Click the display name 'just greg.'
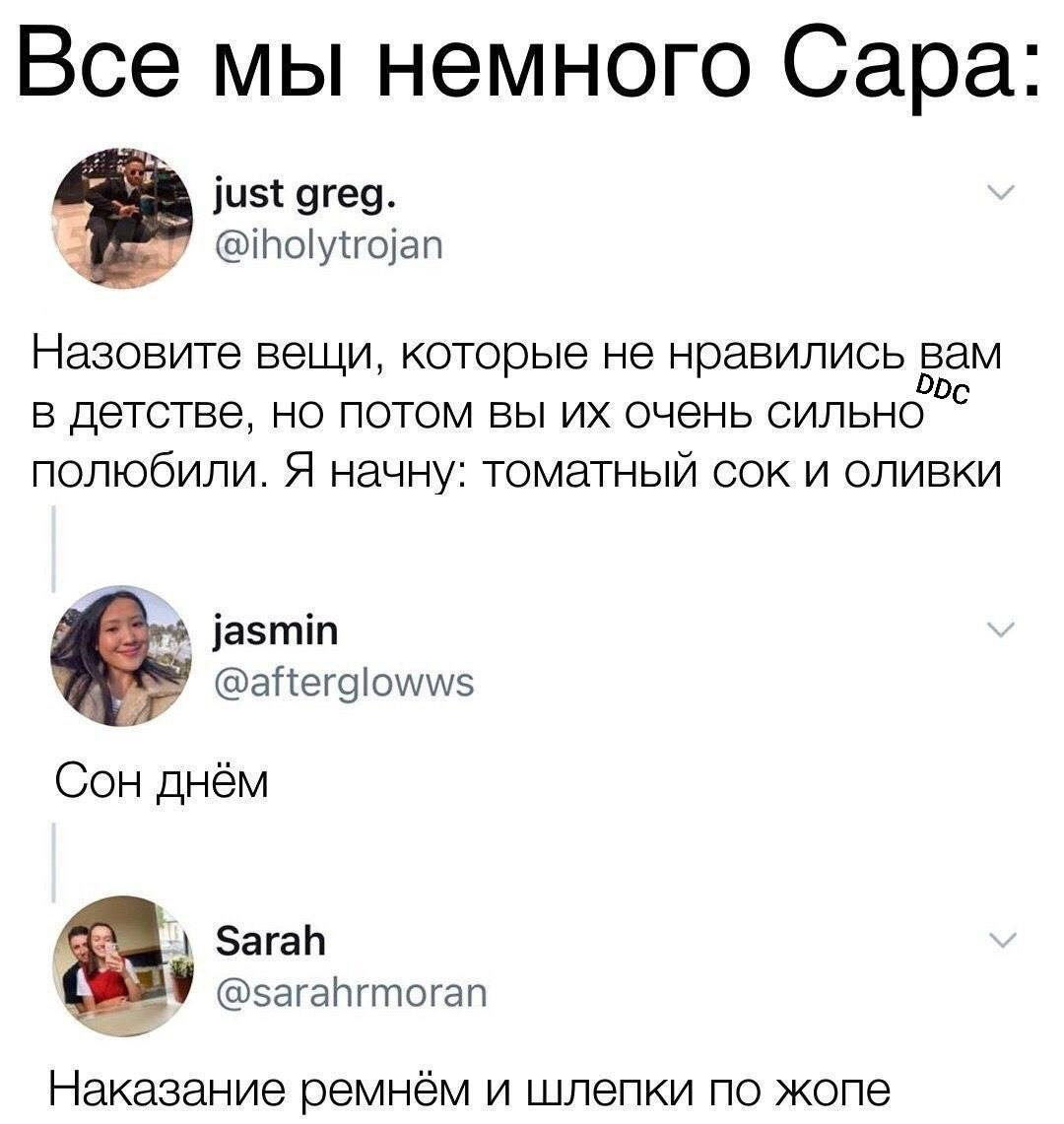The image size is (1064, 1124). click(304, 195)
